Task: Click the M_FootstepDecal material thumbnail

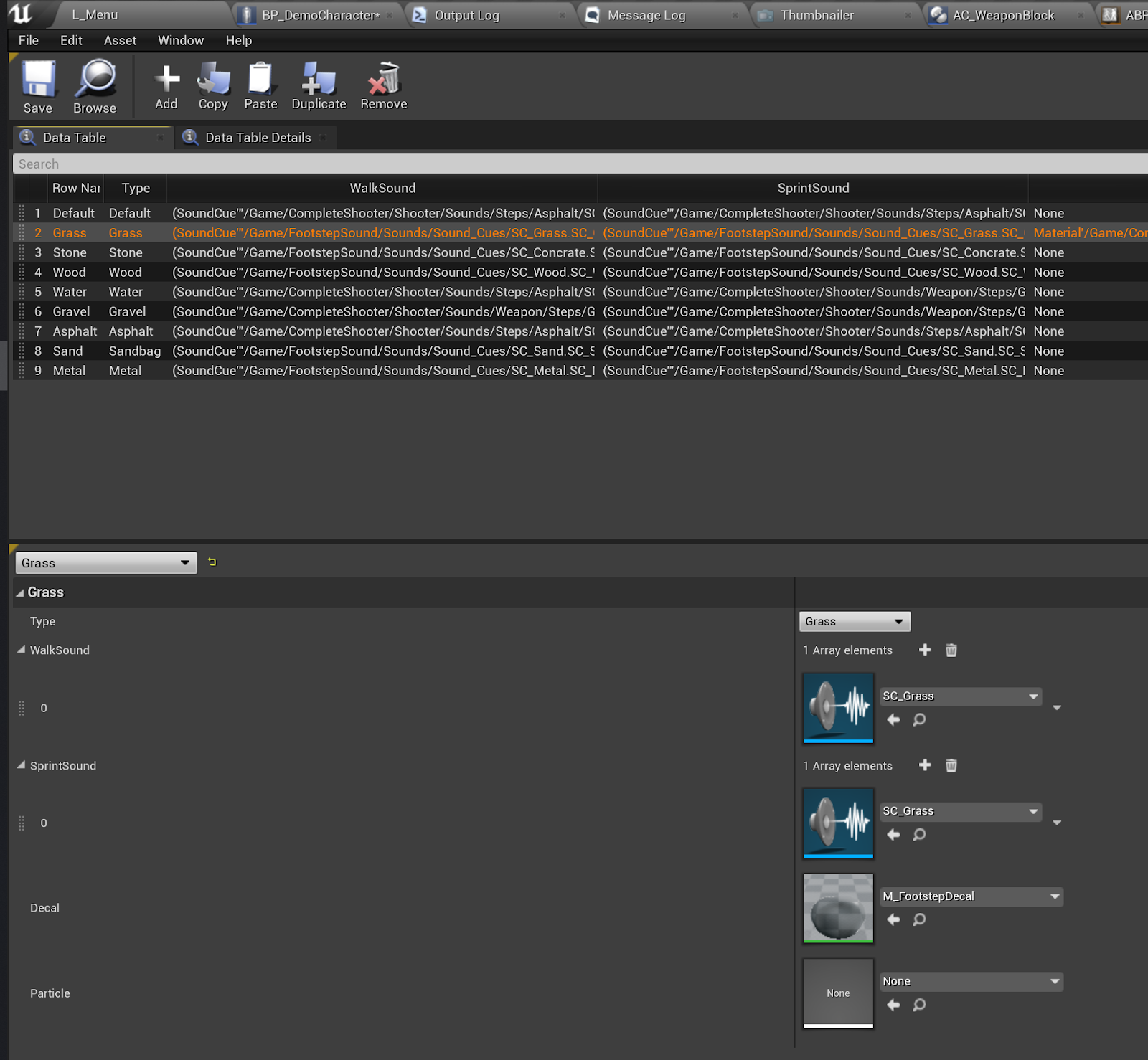Action: click(x=838, y=908)
